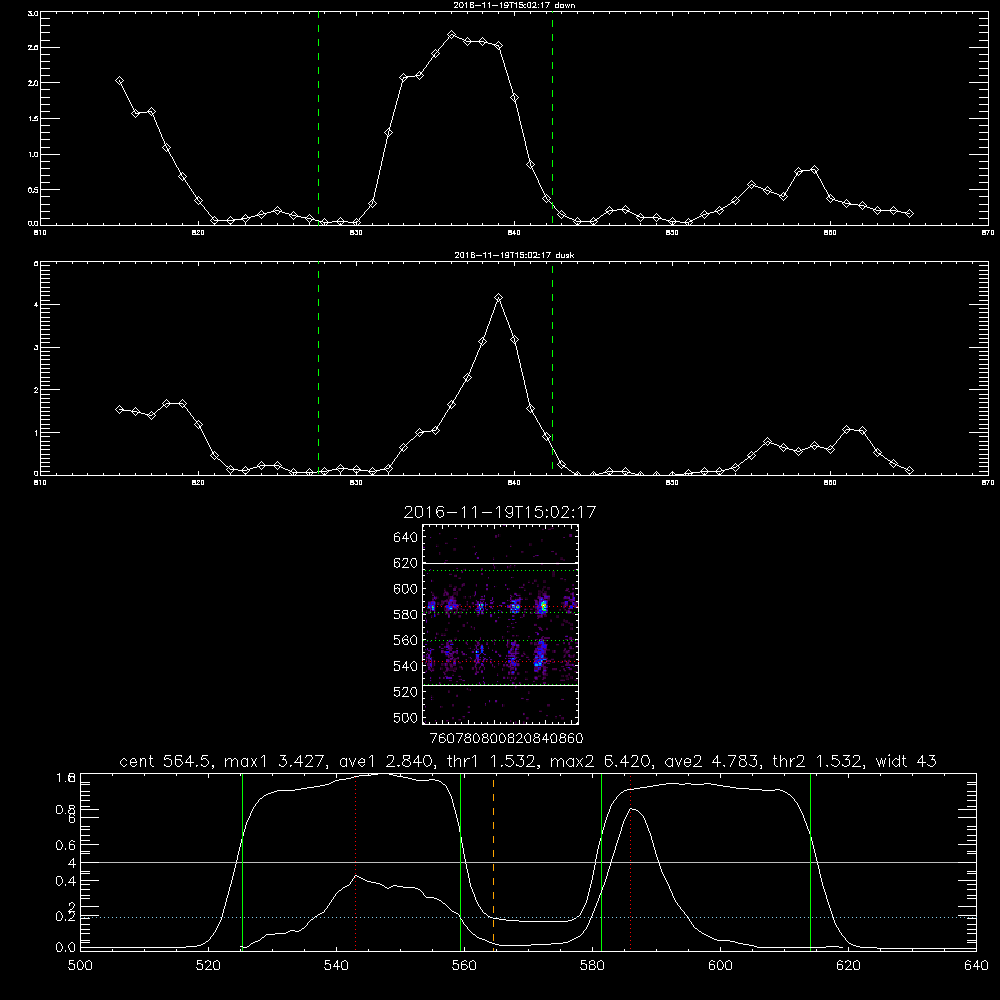The height and width of the screenshot is (1000, 1000).
Task: Select the green vertical line near 525 in the bottom plot
Action: coord(242,862)
